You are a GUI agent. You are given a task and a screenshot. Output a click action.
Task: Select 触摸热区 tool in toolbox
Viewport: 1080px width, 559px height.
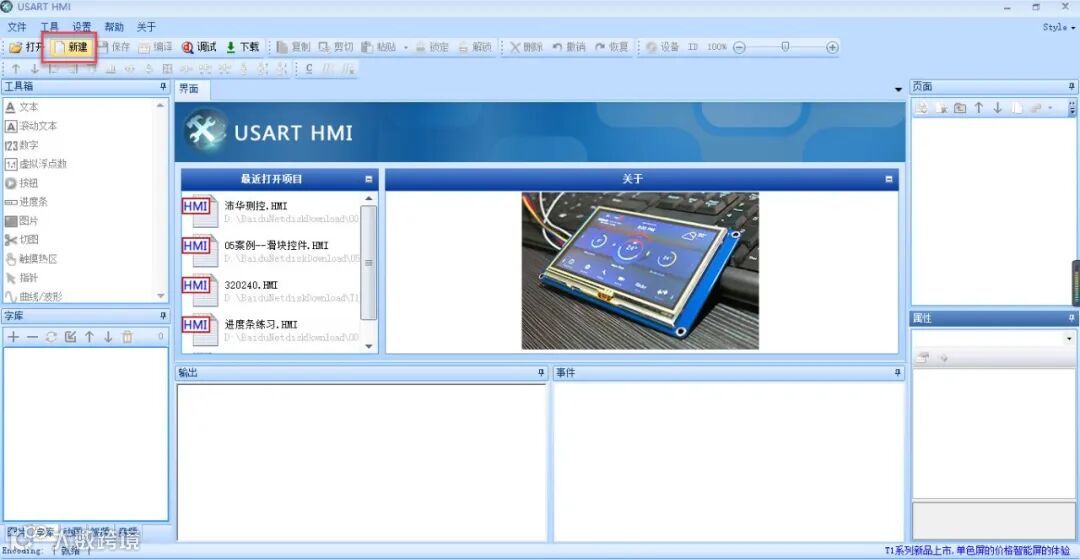(x=31, y=260)
